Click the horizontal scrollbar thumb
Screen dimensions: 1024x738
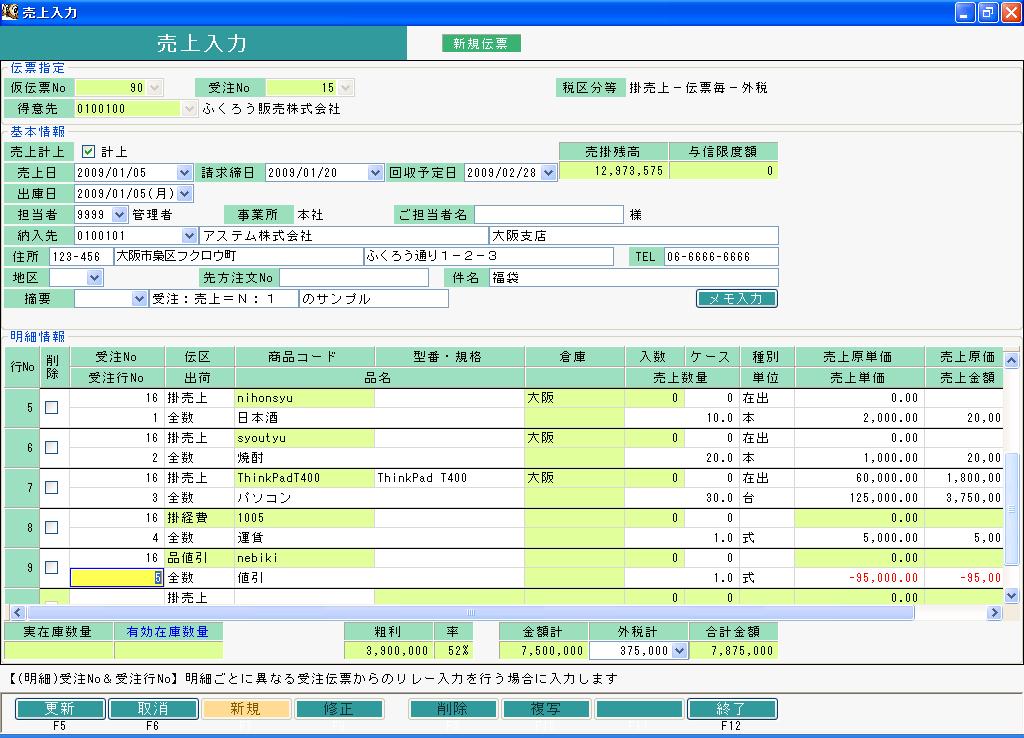pyautogui.click(x=470, y=613)
